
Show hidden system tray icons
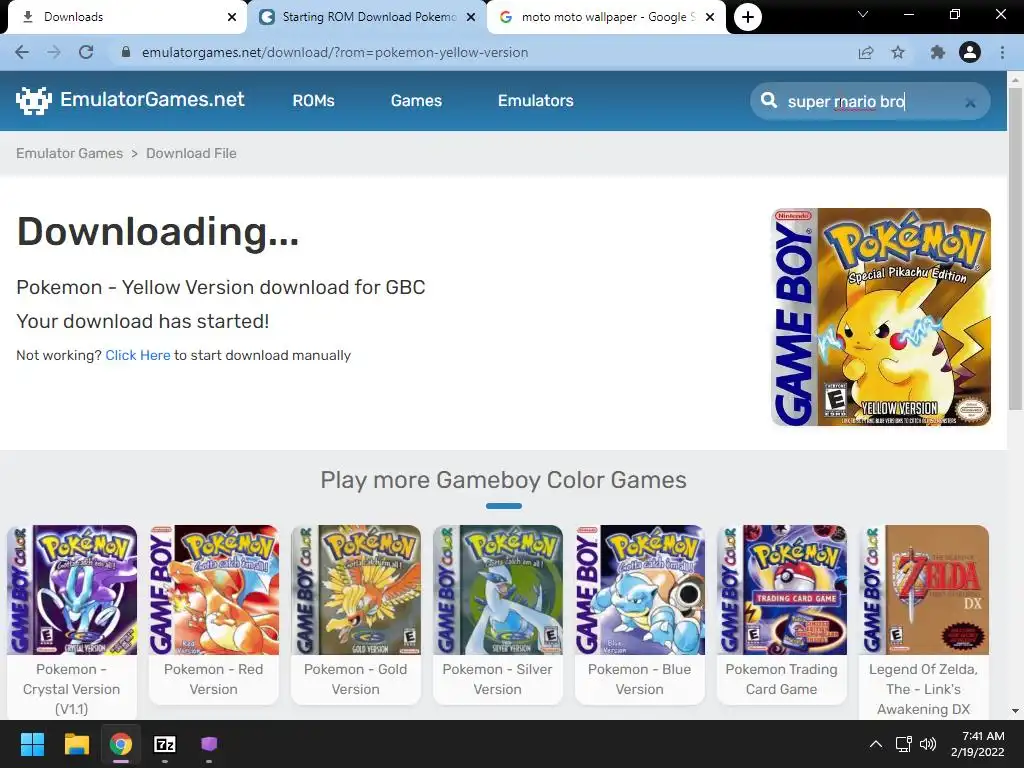tap(876, 744)
